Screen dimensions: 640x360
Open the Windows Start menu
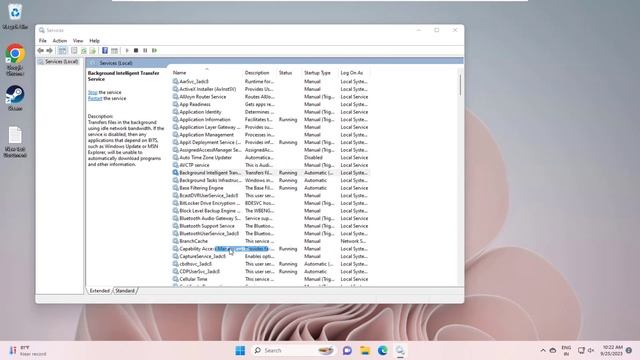click(x=240, y=351)
